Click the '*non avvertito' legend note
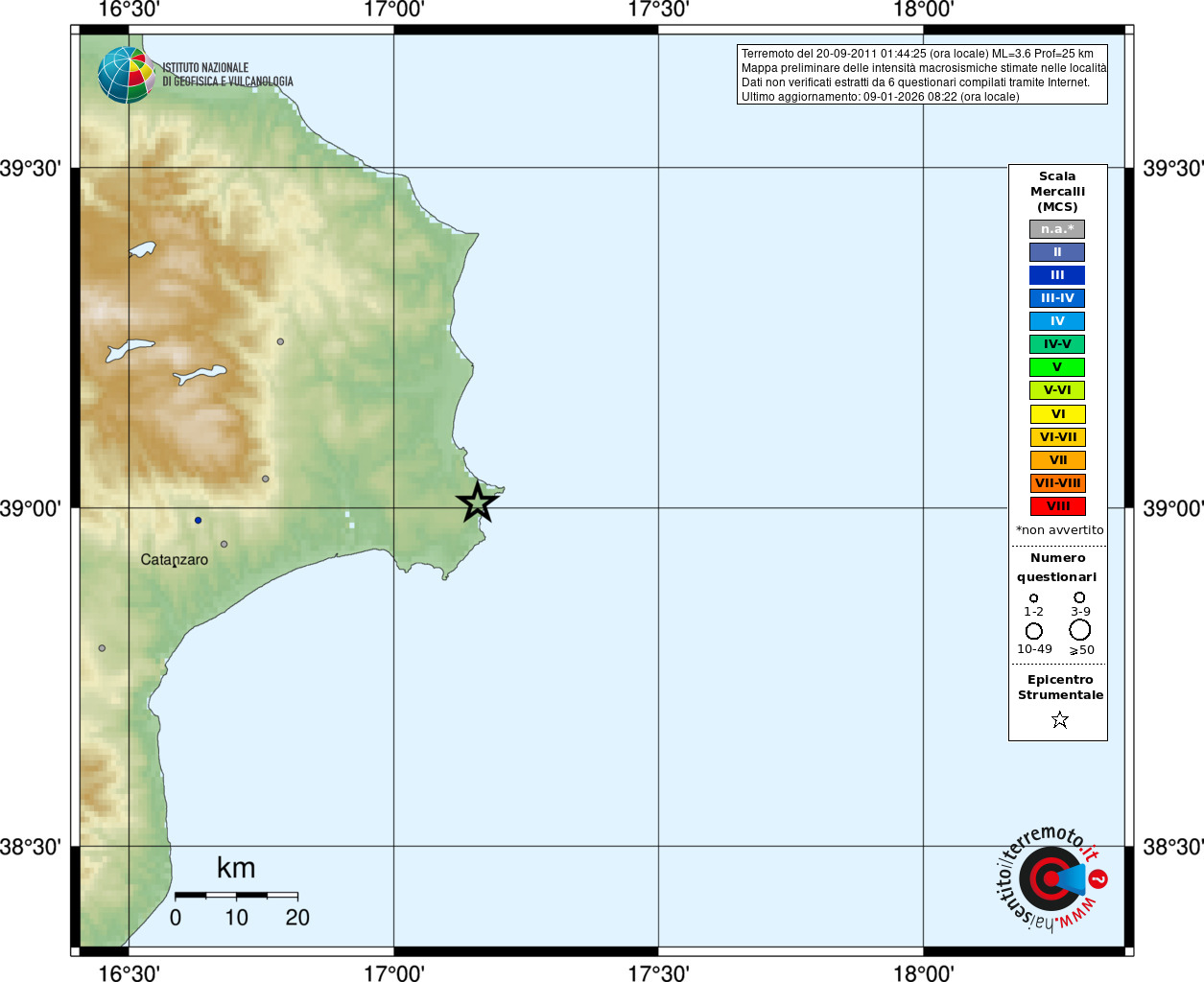The height and width of the screenshot is (982, 1204). coord(1059,530)
